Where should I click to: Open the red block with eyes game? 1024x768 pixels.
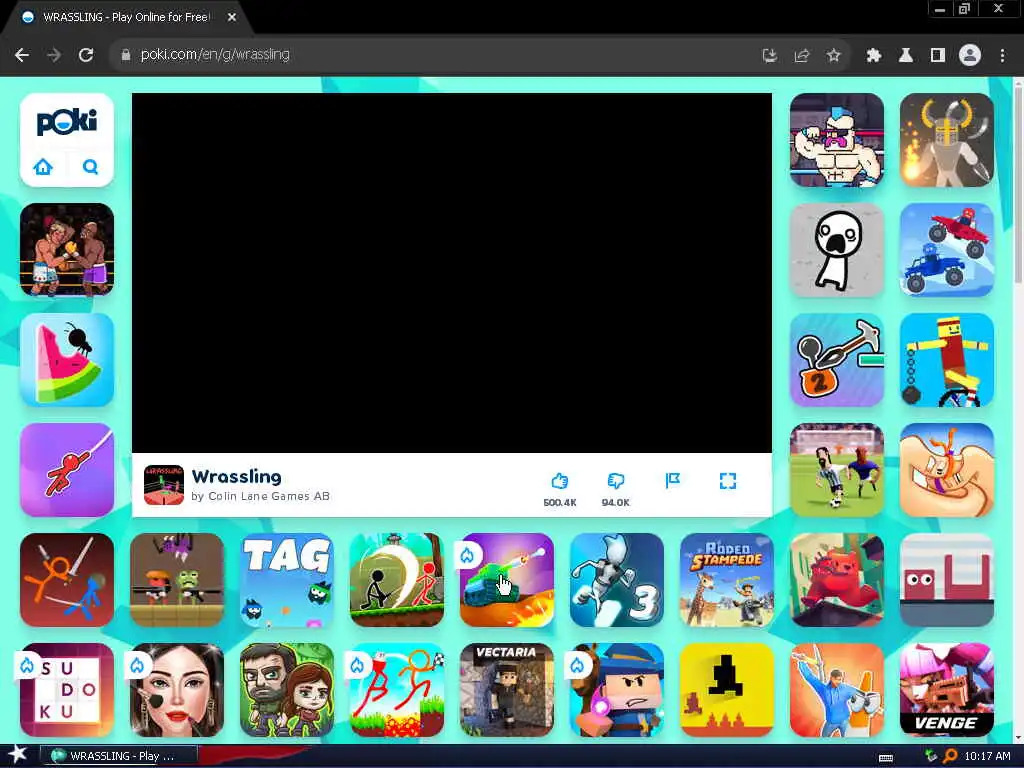point(946,580)
